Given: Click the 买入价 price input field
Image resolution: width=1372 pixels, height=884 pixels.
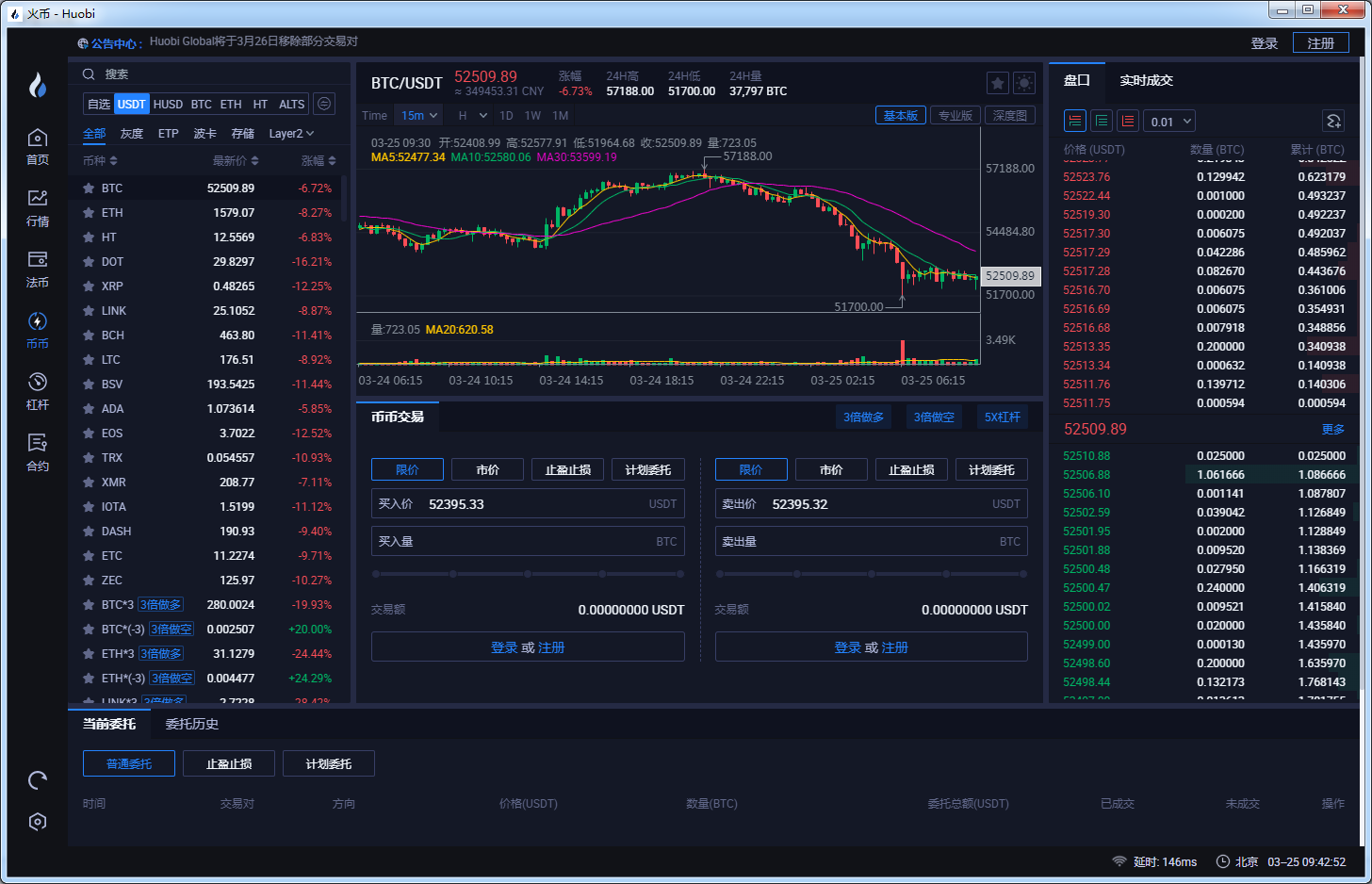Looking at the screenshot, I should (x=528, y=504).
